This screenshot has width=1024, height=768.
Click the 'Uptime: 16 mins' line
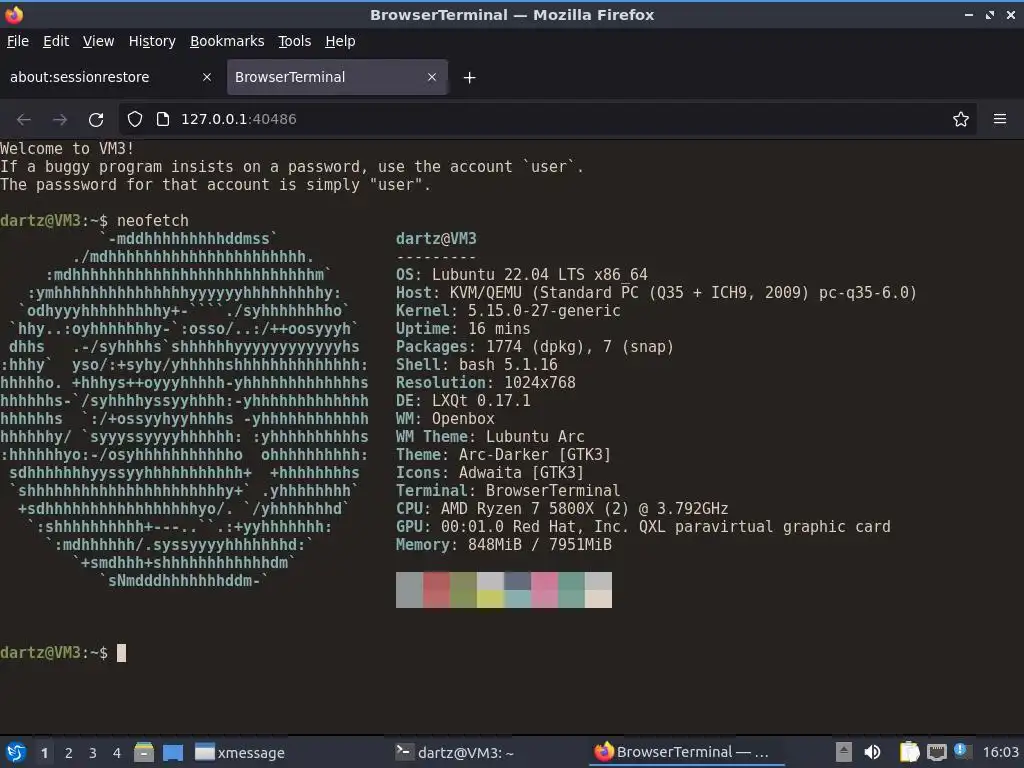(x=463, y=329)
